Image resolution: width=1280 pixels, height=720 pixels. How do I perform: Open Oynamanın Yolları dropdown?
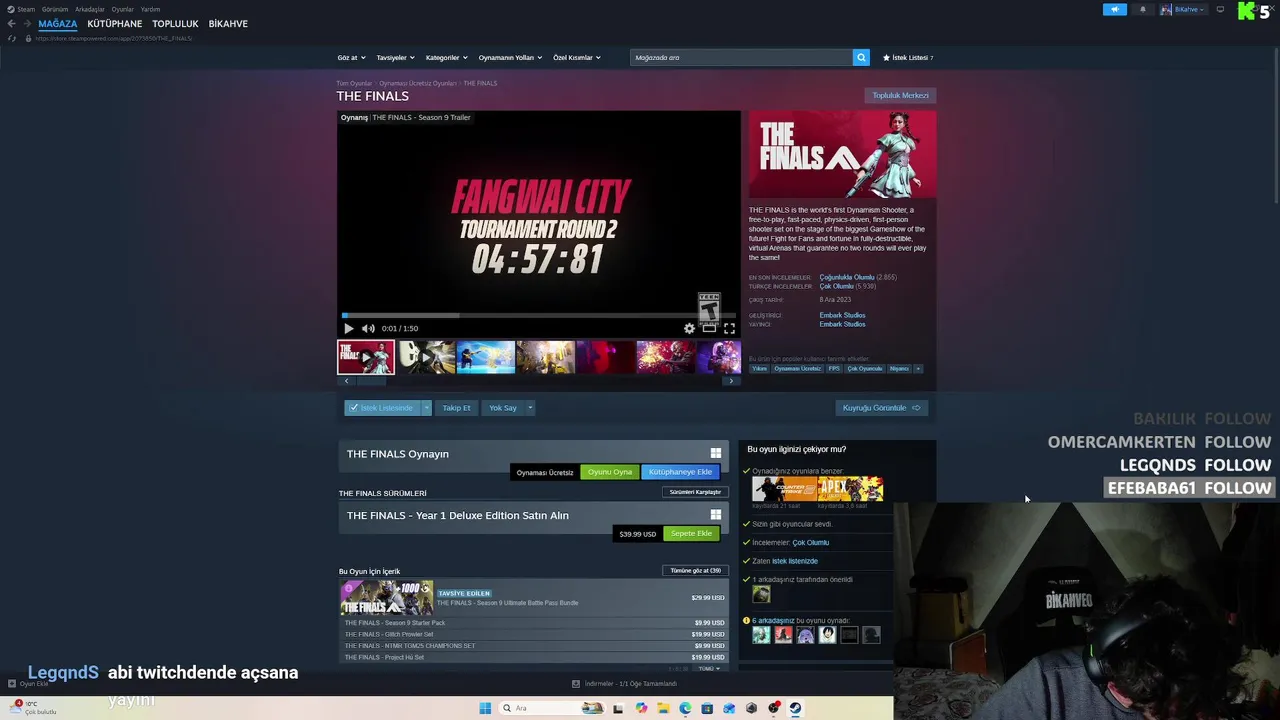tap(510, 58)
